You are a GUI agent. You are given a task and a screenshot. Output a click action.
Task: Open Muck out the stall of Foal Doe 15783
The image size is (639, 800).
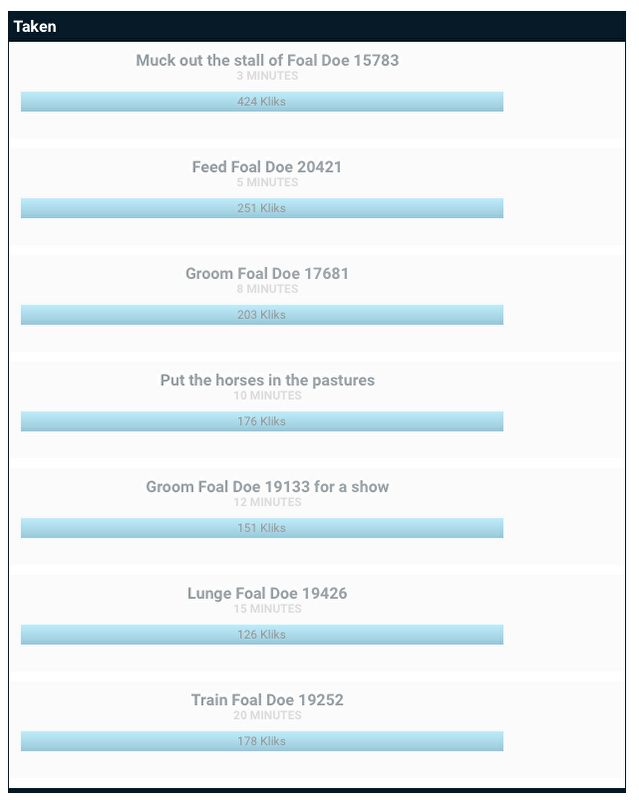coord(267,60)
